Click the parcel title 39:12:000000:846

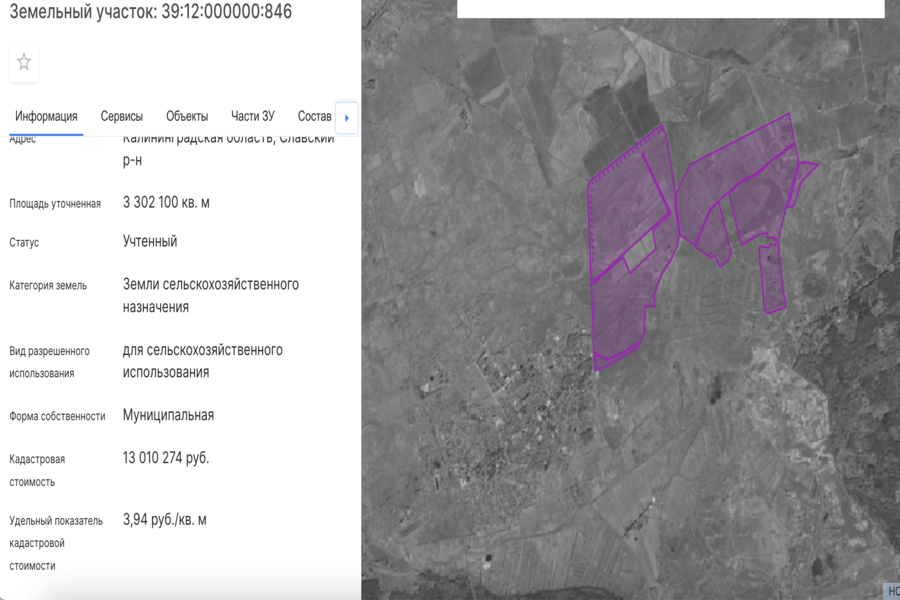pos(150,12)
